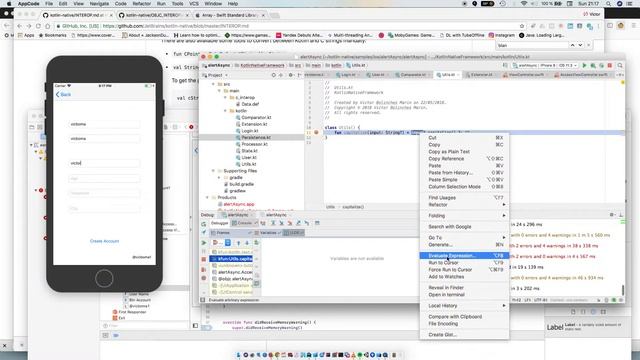Tap Back button in iPhone simulator
This screenshot has height=360, width=640.
(x=63, y=94)
